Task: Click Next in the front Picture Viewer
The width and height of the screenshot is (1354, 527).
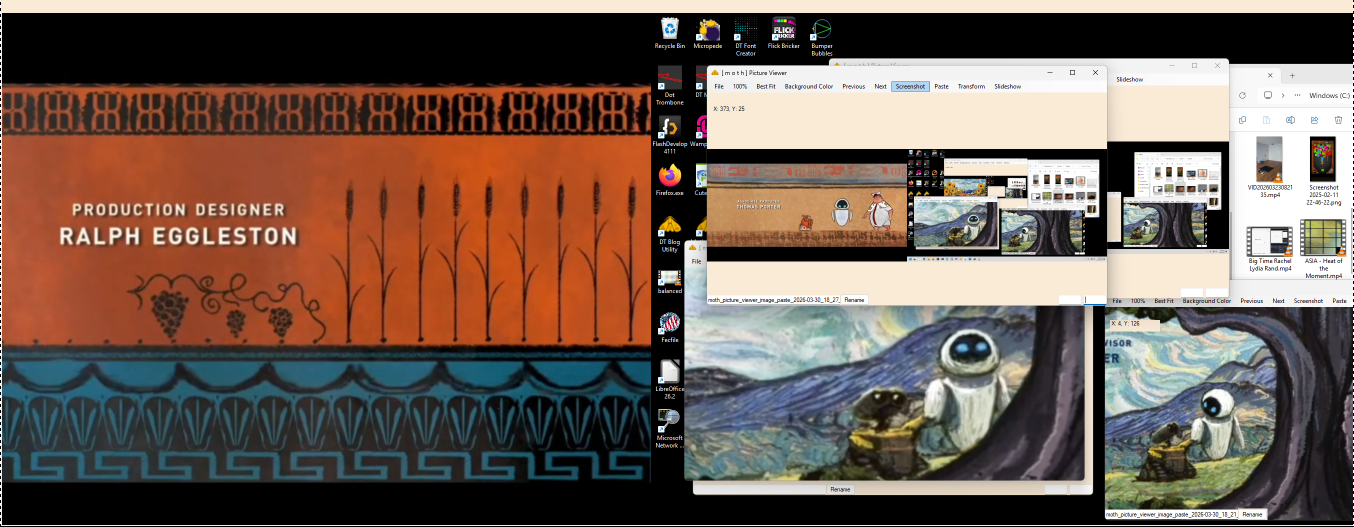Action: click(880, 87)
